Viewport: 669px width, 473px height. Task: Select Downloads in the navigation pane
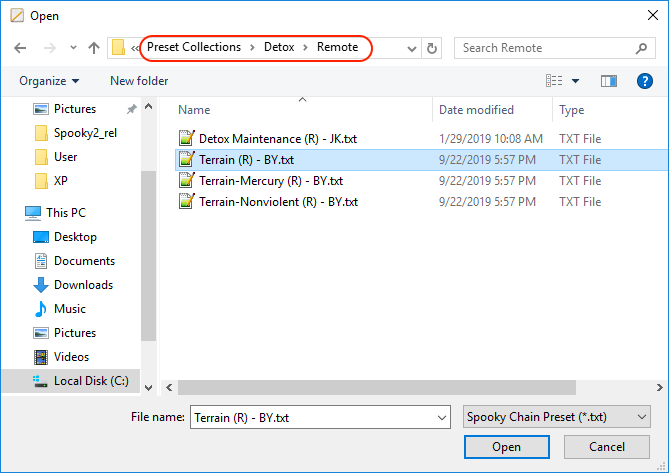point(84,285)
